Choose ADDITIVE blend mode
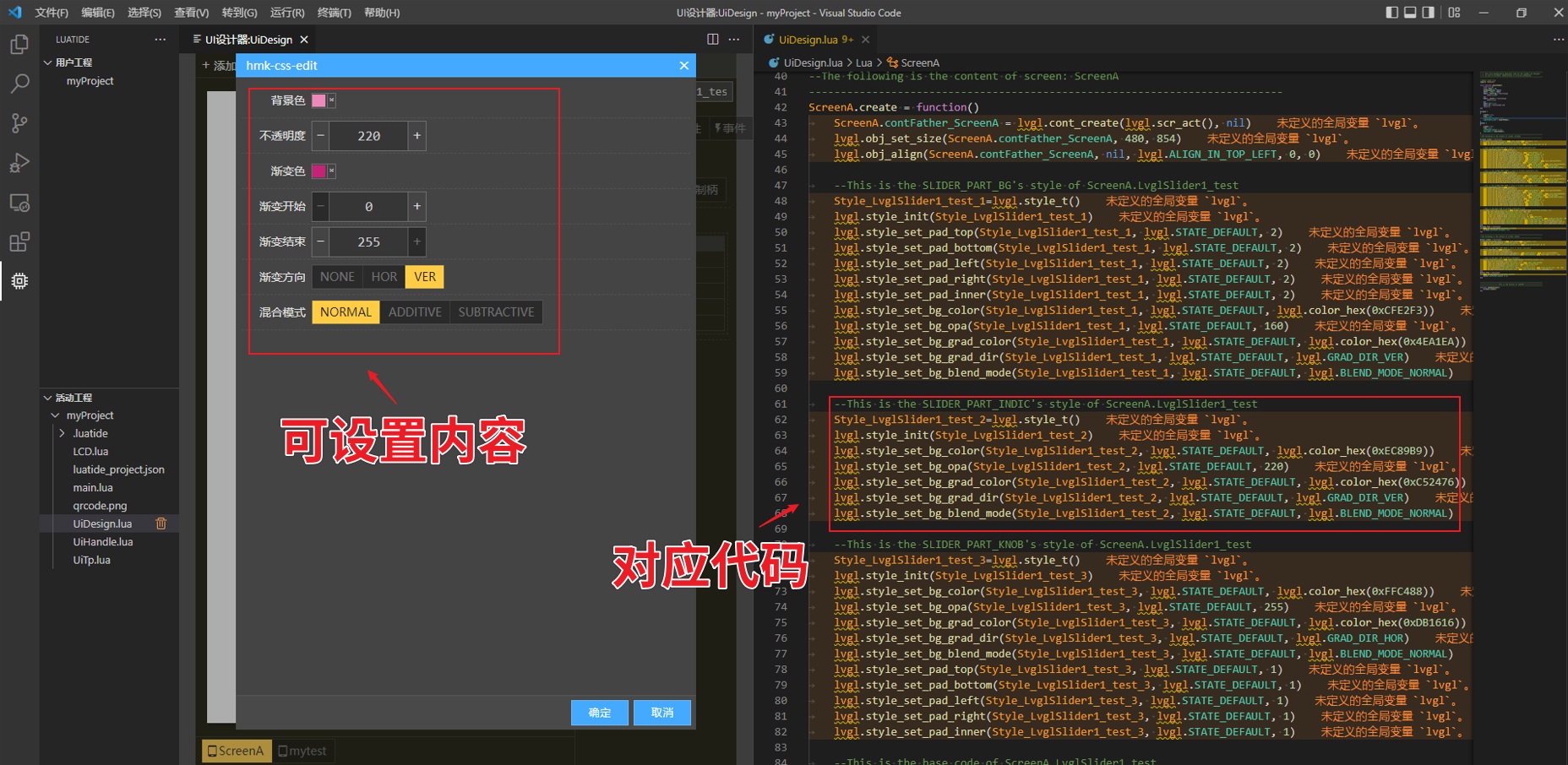The width and height of the screenshot is (1568, 765). 415,312
